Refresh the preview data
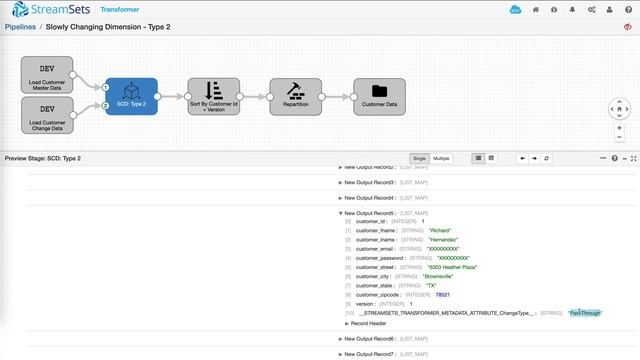Viewport: 640px width, 360px height. (546, 158)
